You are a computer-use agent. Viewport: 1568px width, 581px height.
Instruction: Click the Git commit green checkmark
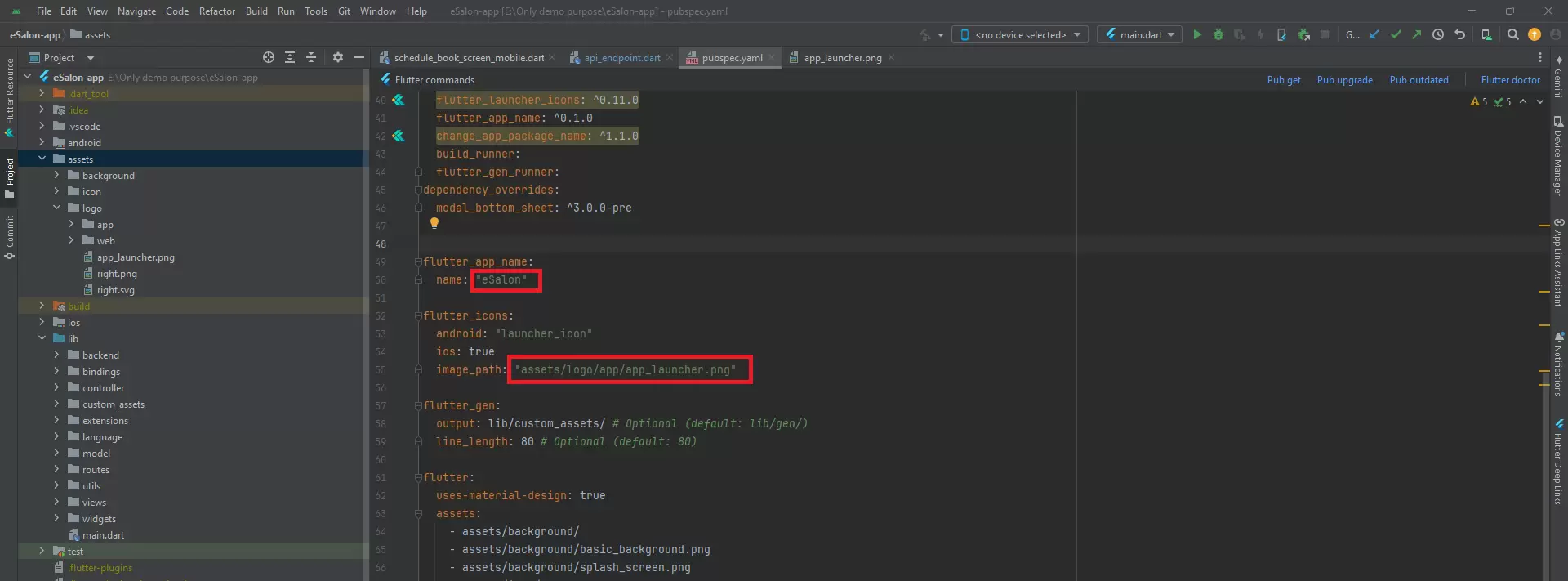[1396, 34]
